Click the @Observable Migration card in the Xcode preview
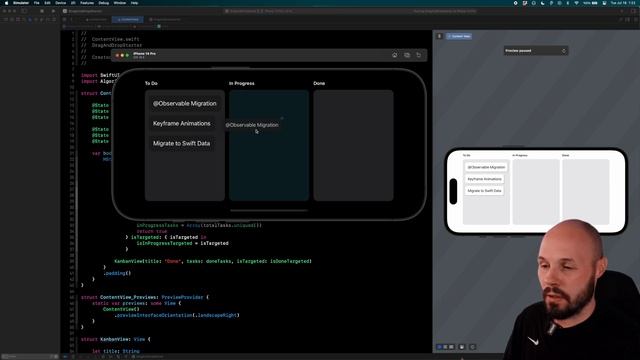640x360 pixels. pyautogui.click(x=486, y=167)
